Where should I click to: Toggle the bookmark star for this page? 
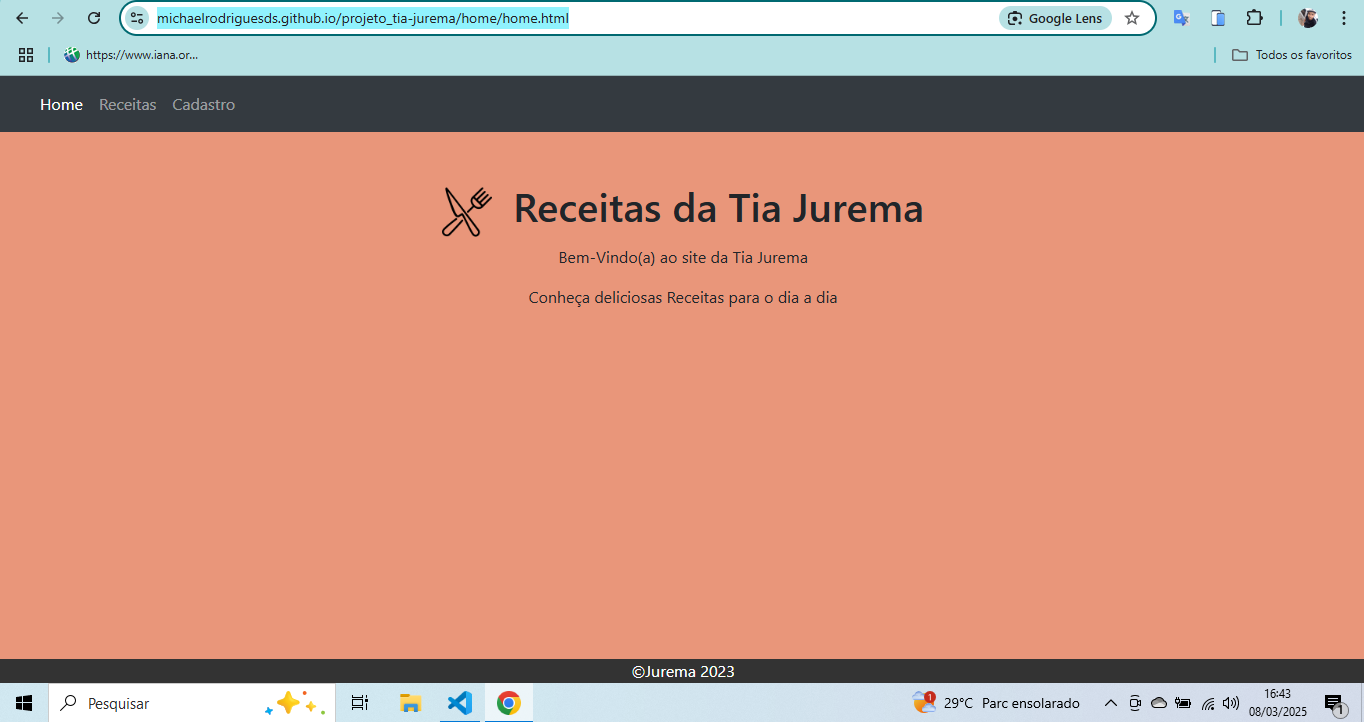[1132, 17]
